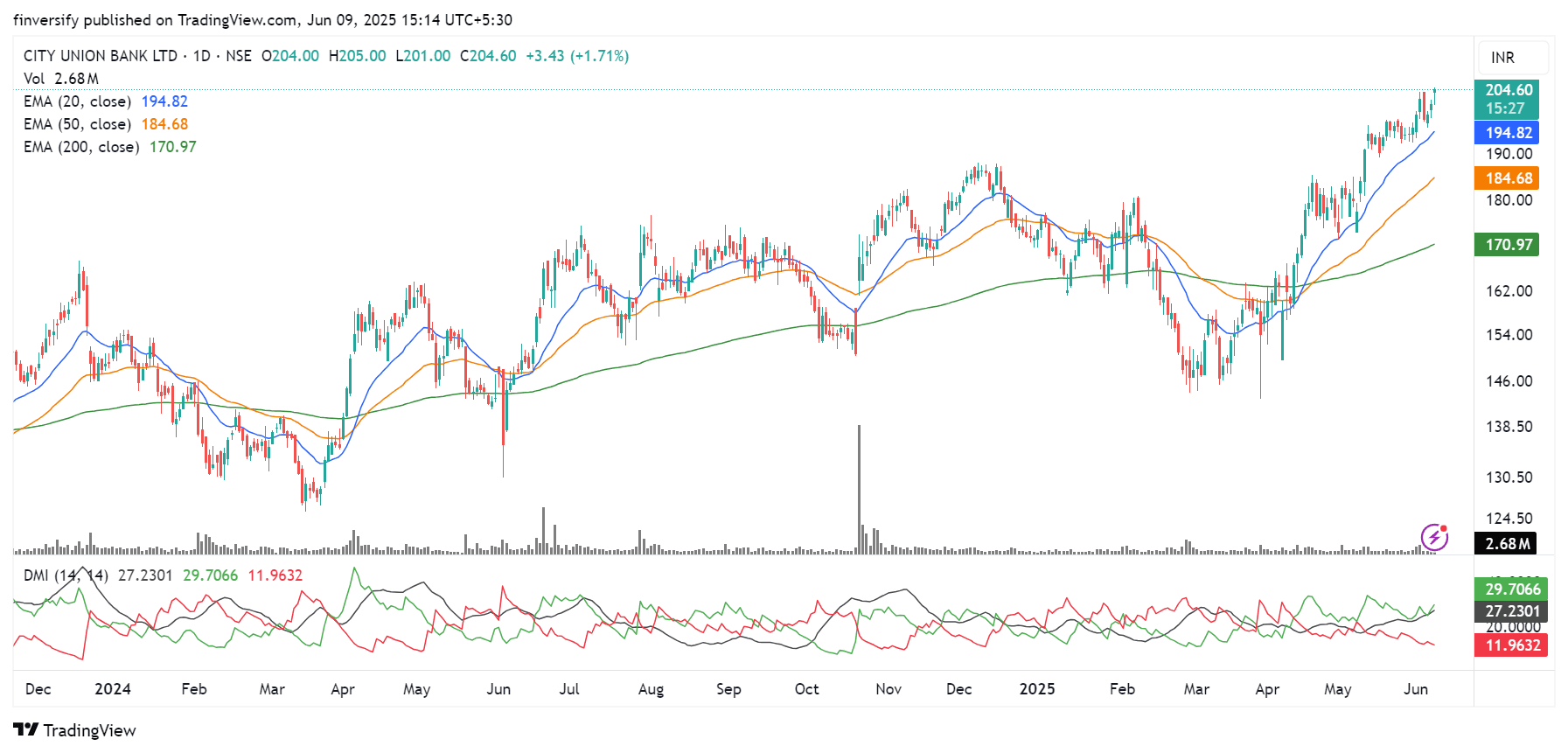
Task: Click the green 204.60 current price label
Action: point(1507,99)
